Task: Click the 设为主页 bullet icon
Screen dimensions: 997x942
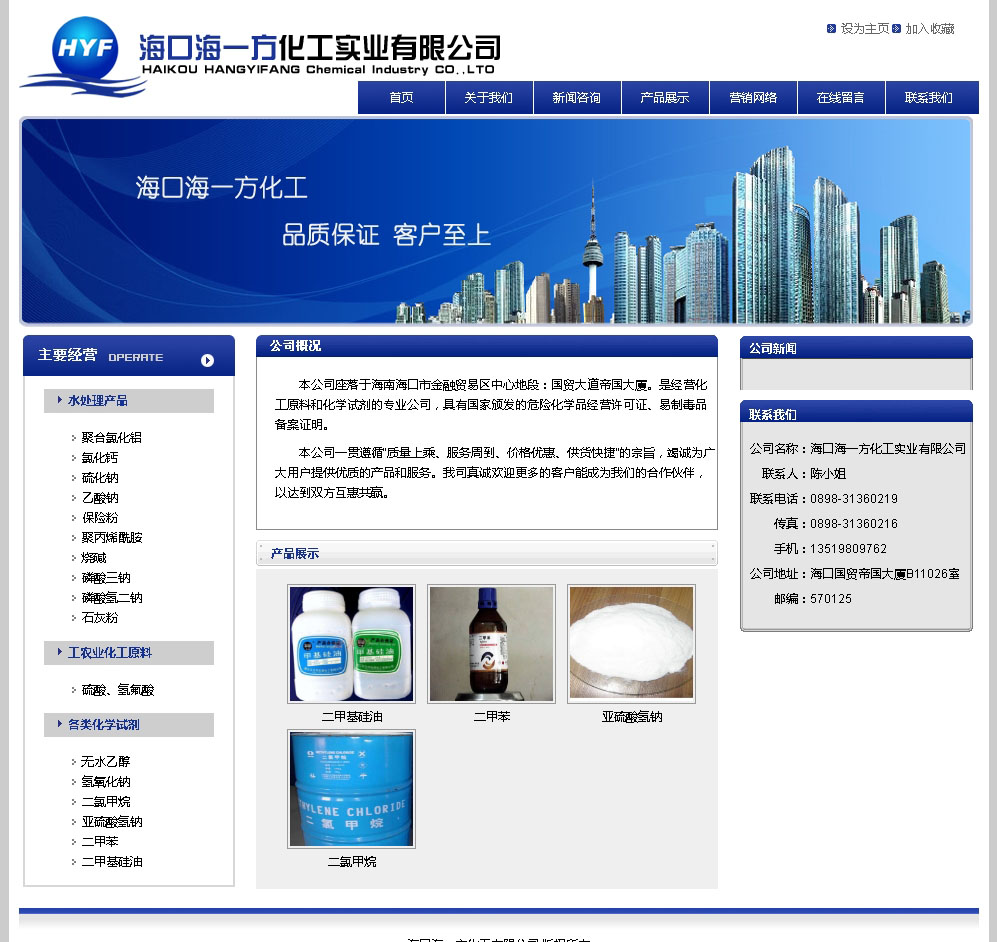Action: coord(831,29)
